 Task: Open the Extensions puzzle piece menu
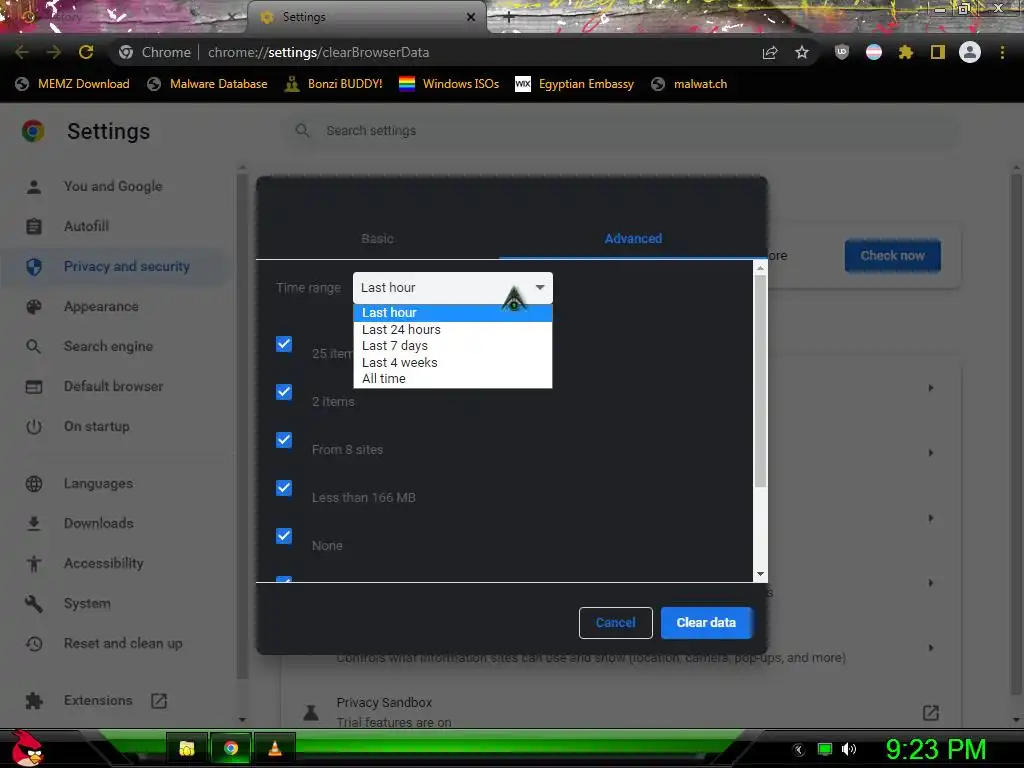906,52
